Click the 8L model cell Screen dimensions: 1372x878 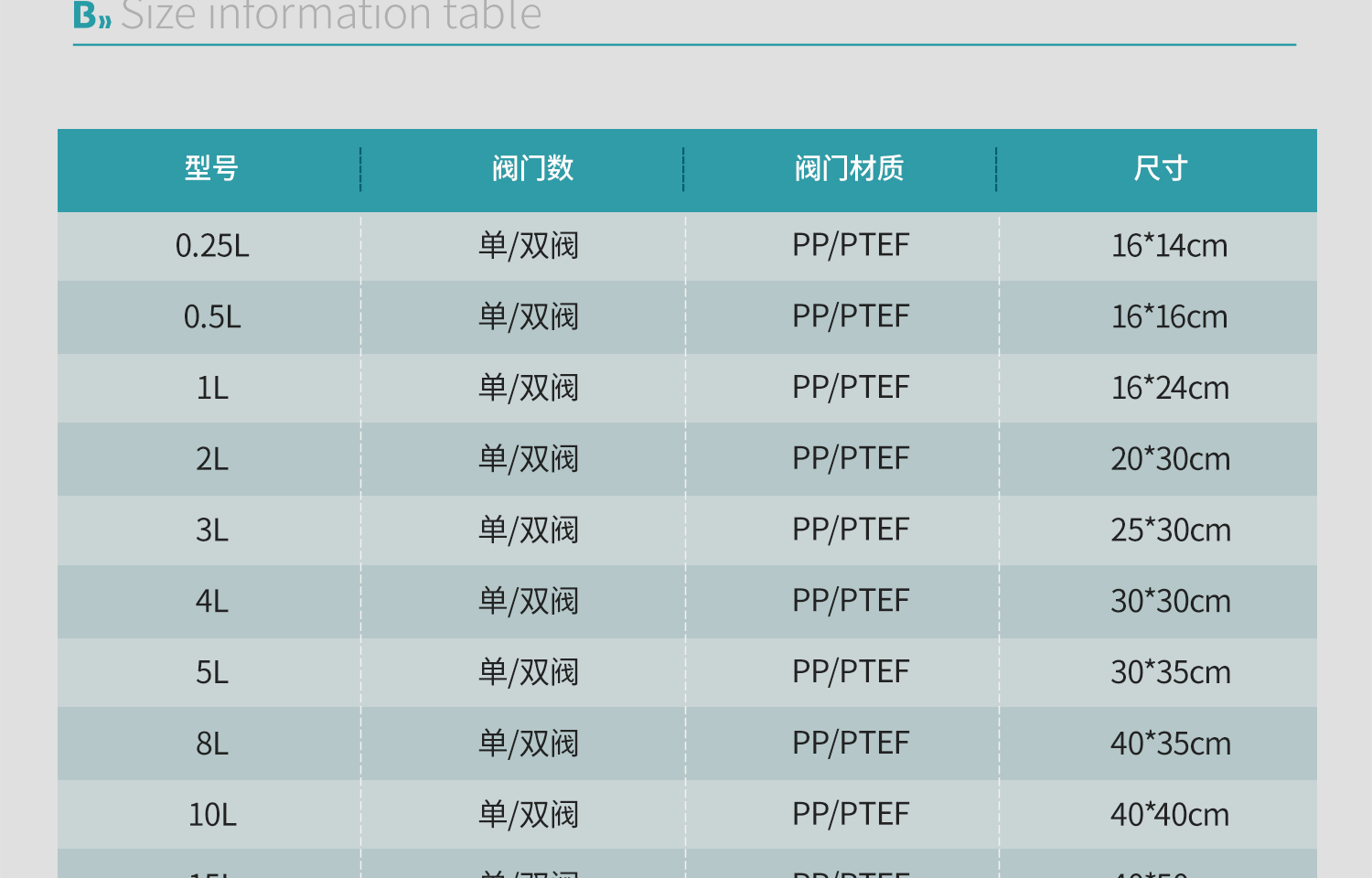[x=212, y=744]
